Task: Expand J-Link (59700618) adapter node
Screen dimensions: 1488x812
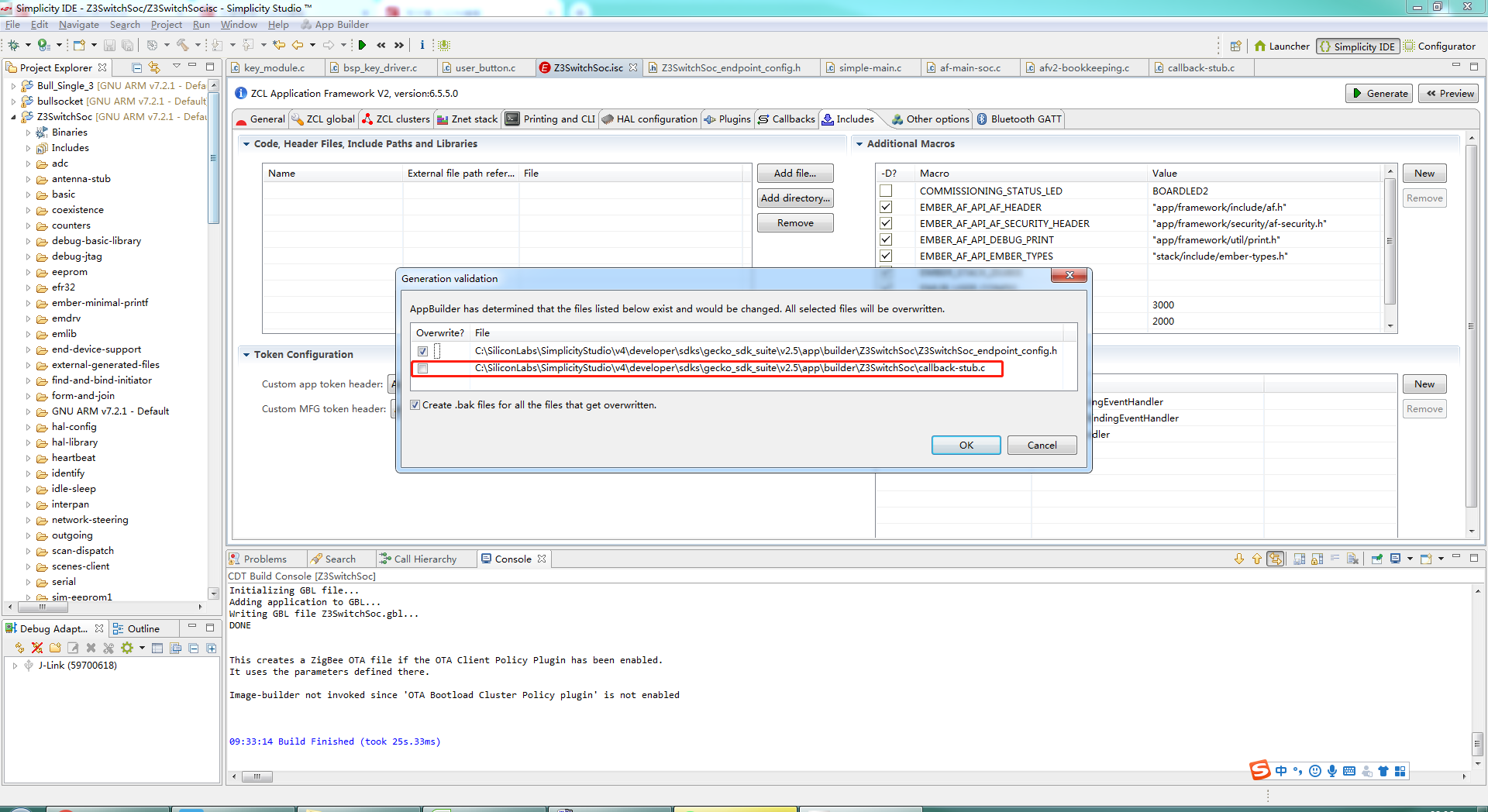Action: pos(15,665)
